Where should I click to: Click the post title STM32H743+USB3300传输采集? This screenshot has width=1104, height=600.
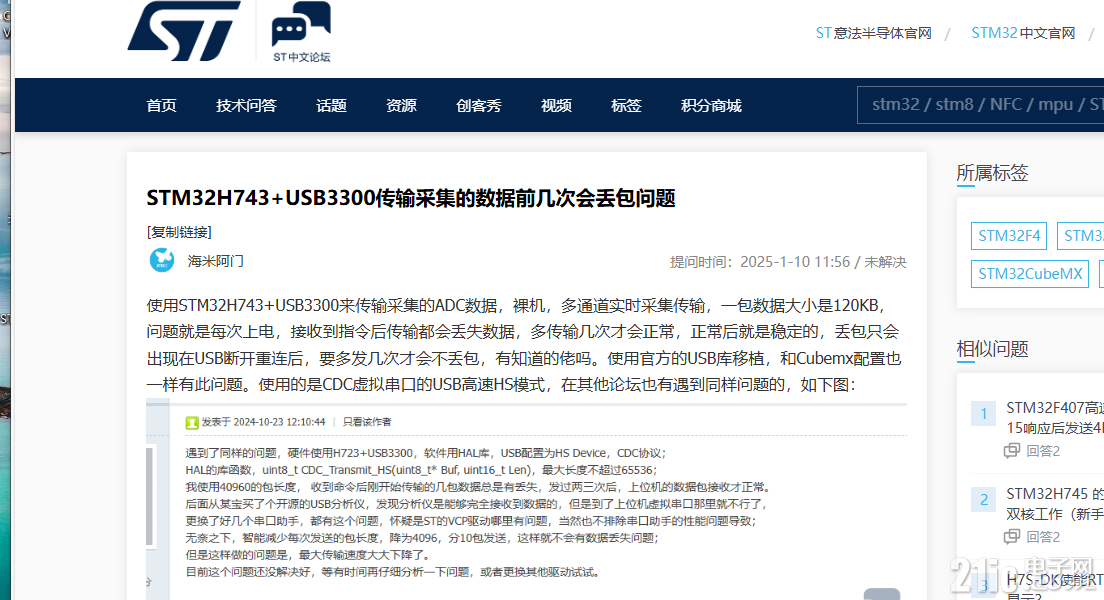410,199
